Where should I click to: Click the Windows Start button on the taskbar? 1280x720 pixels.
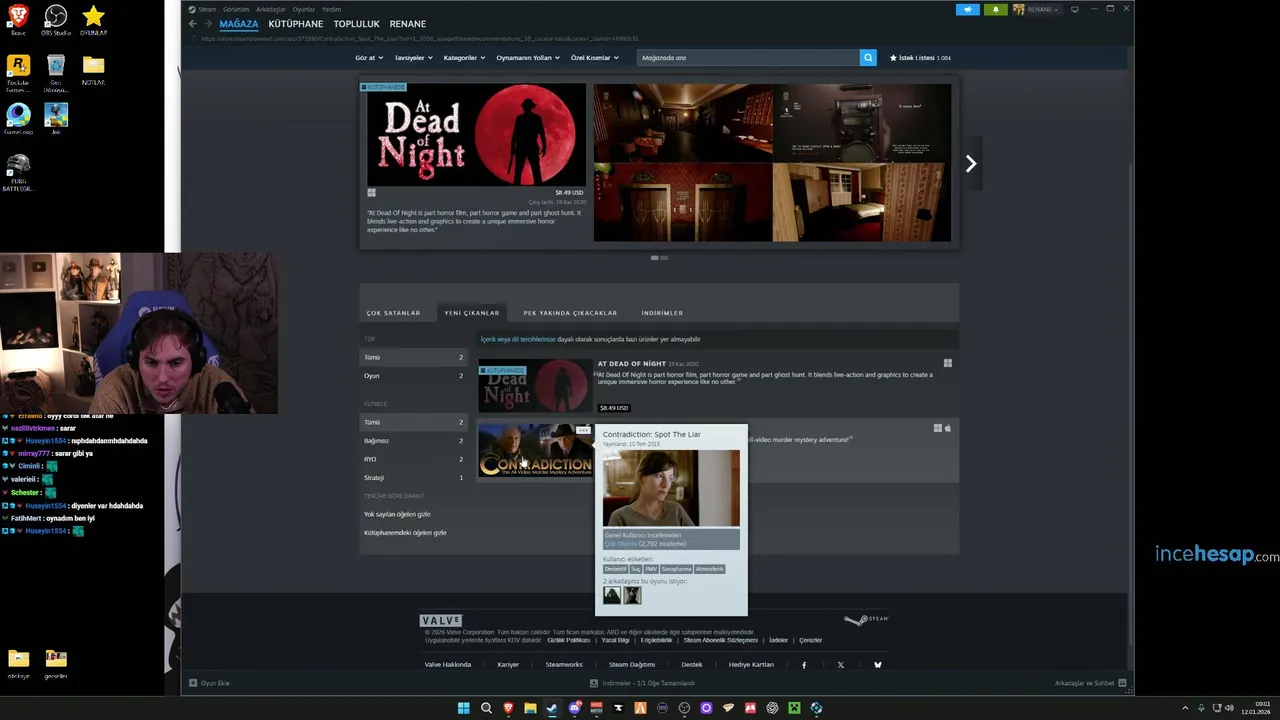[464, 708]
